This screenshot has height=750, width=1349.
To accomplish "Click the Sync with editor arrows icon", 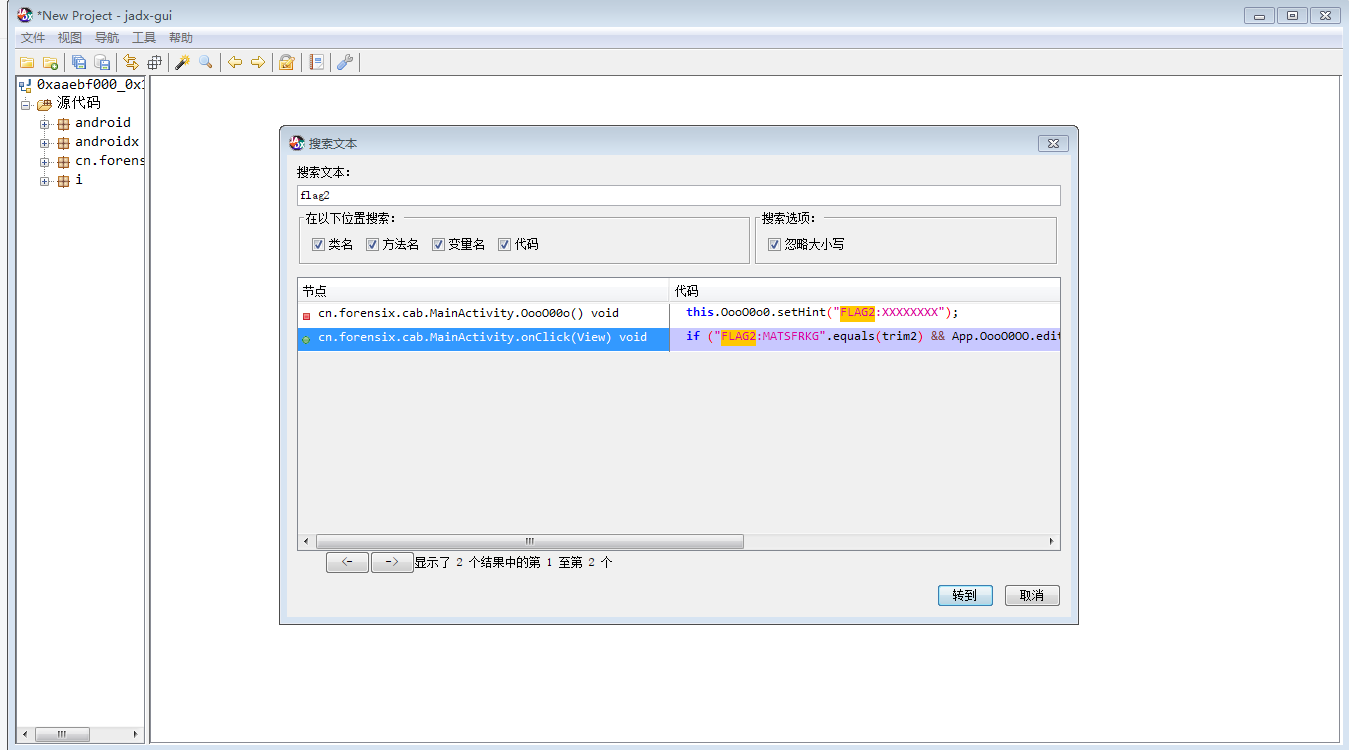I will click(131, 62).
